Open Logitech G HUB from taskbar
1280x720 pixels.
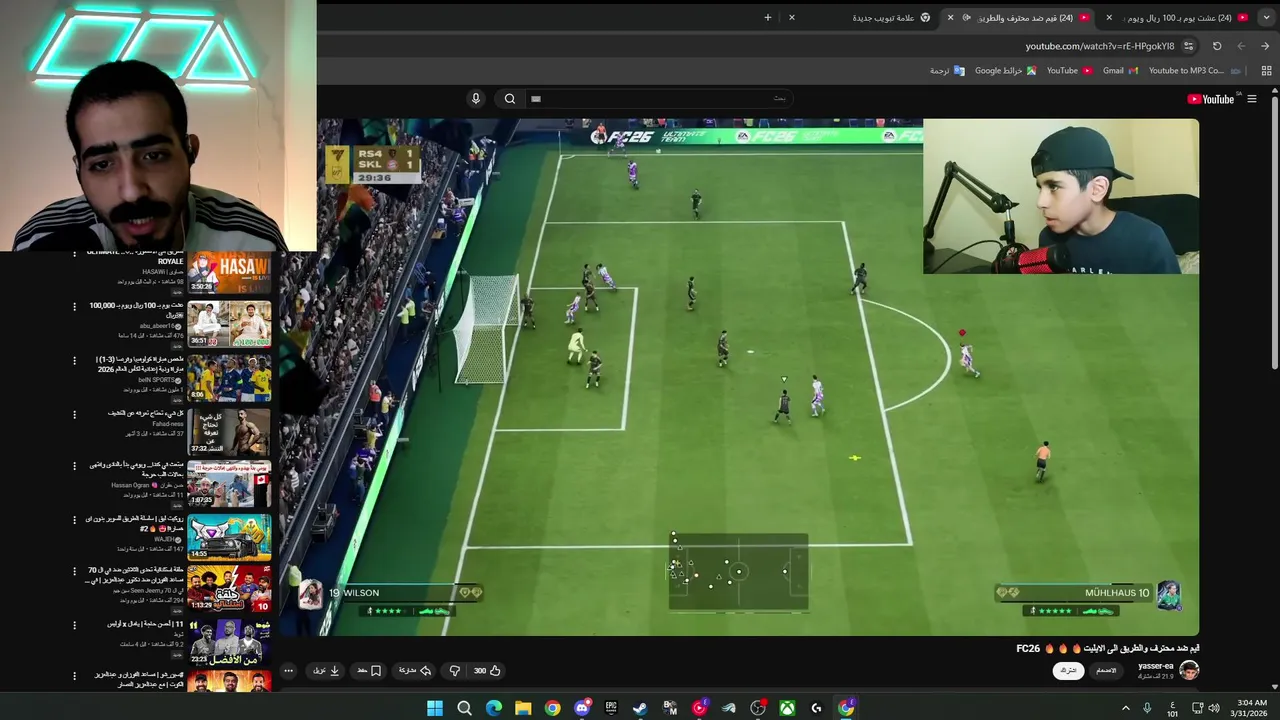click(x=817, y=708)
